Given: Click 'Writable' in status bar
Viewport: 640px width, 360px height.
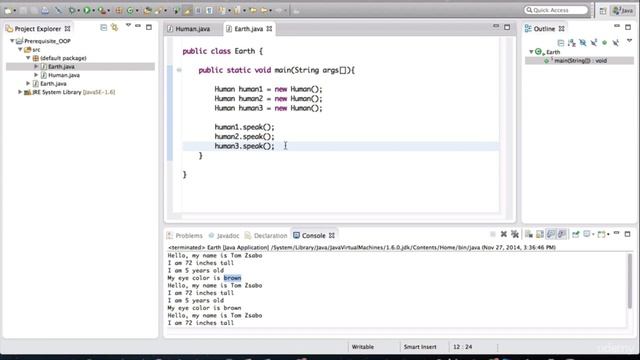Looking at the screenshot, I should click(x=363, y=347).
